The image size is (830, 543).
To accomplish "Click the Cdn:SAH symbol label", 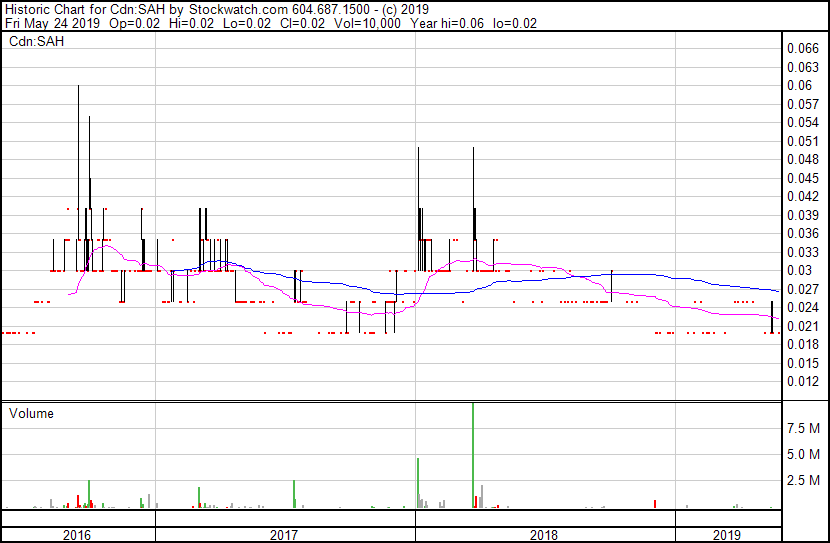I will pyautogui.click(x=34, y=42).
